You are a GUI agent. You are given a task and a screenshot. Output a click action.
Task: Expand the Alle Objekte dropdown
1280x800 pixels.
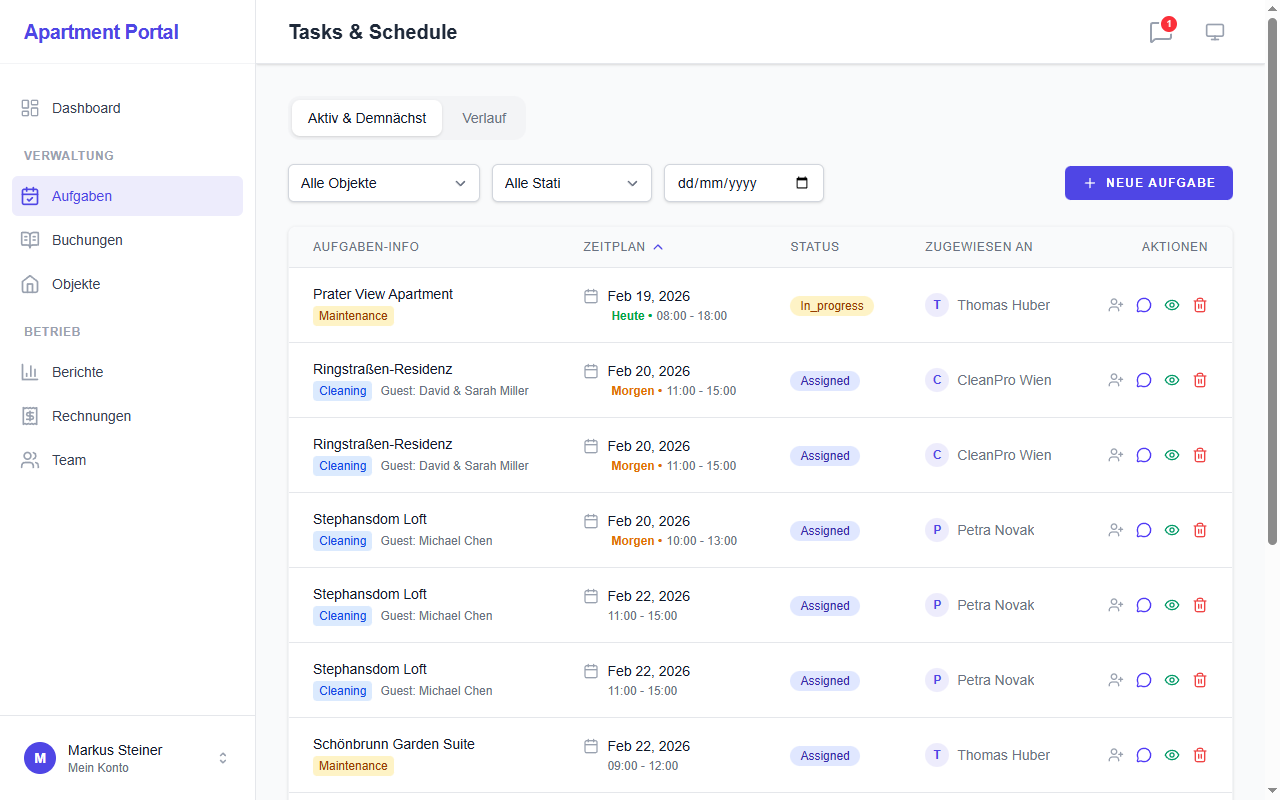point(384,183)
